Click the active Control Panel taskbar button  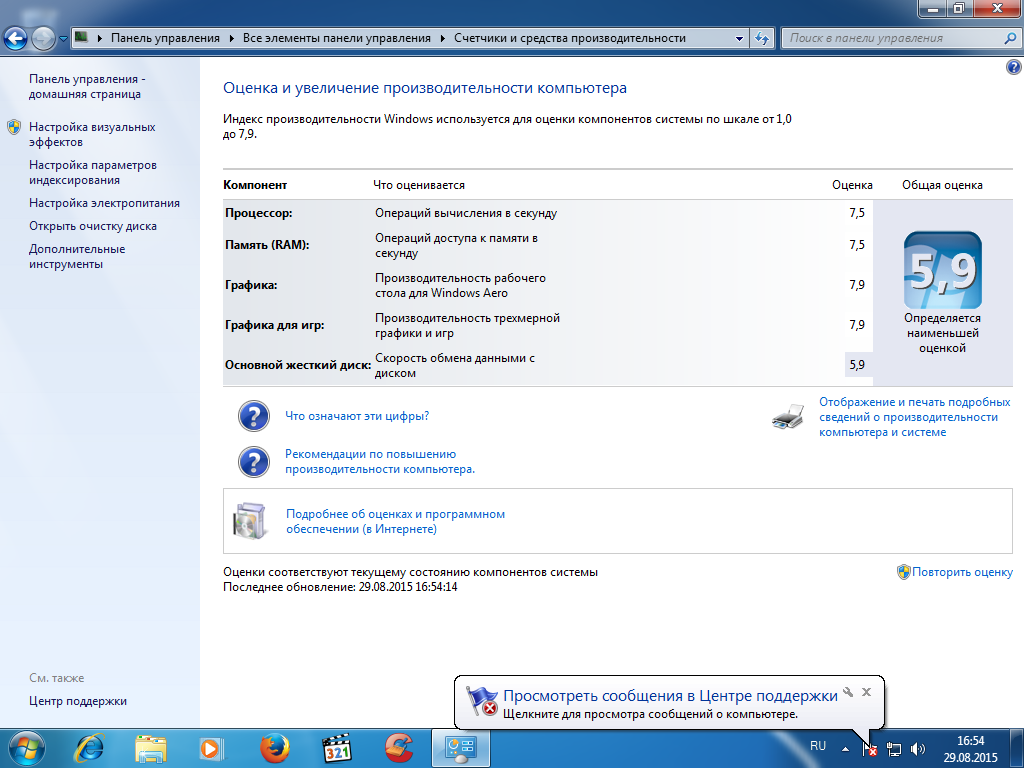(460, 748)
